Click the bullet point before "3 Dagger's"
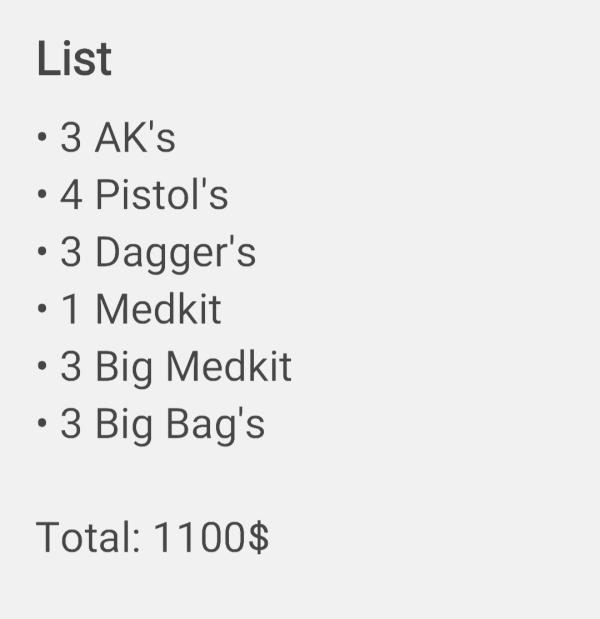 [41, 252]
